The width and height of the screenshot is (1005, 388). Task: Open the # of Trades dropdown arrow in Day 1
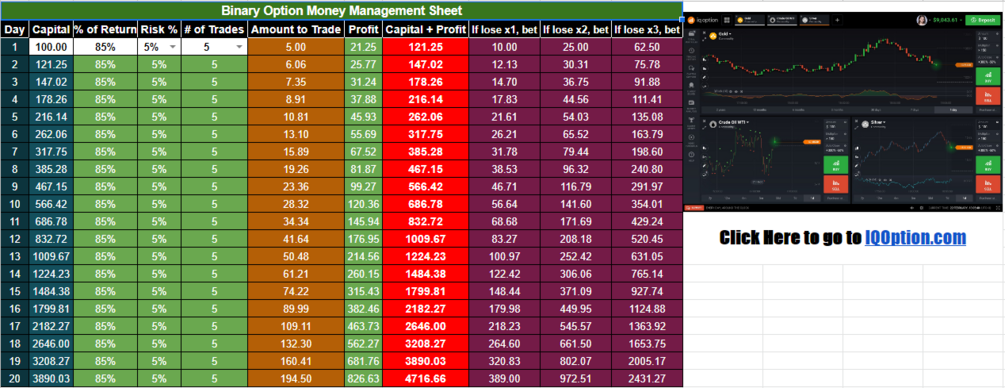coord(239,47)
